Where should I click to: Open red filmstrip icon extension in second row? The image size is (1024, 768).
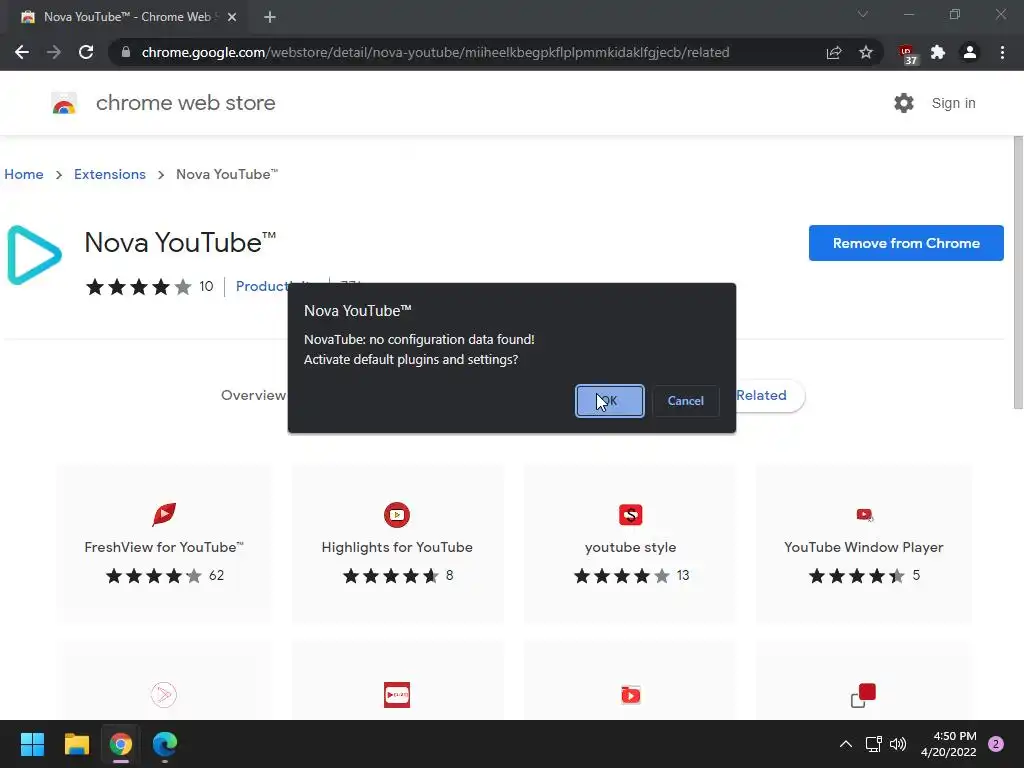pos(397,695)
